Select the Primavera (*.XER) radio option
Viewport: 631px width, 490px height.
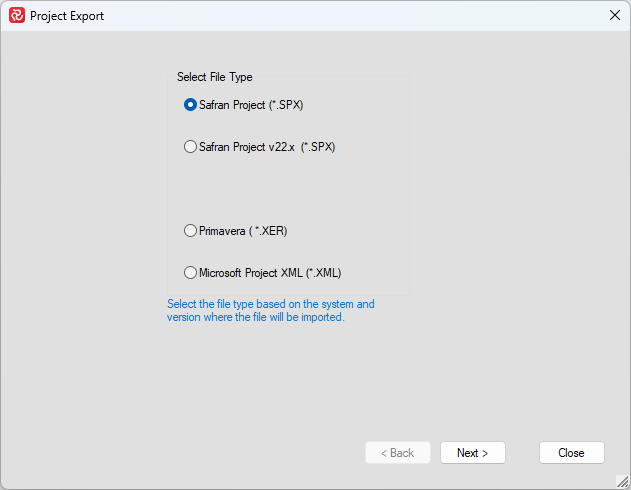[x=191, y=231]
